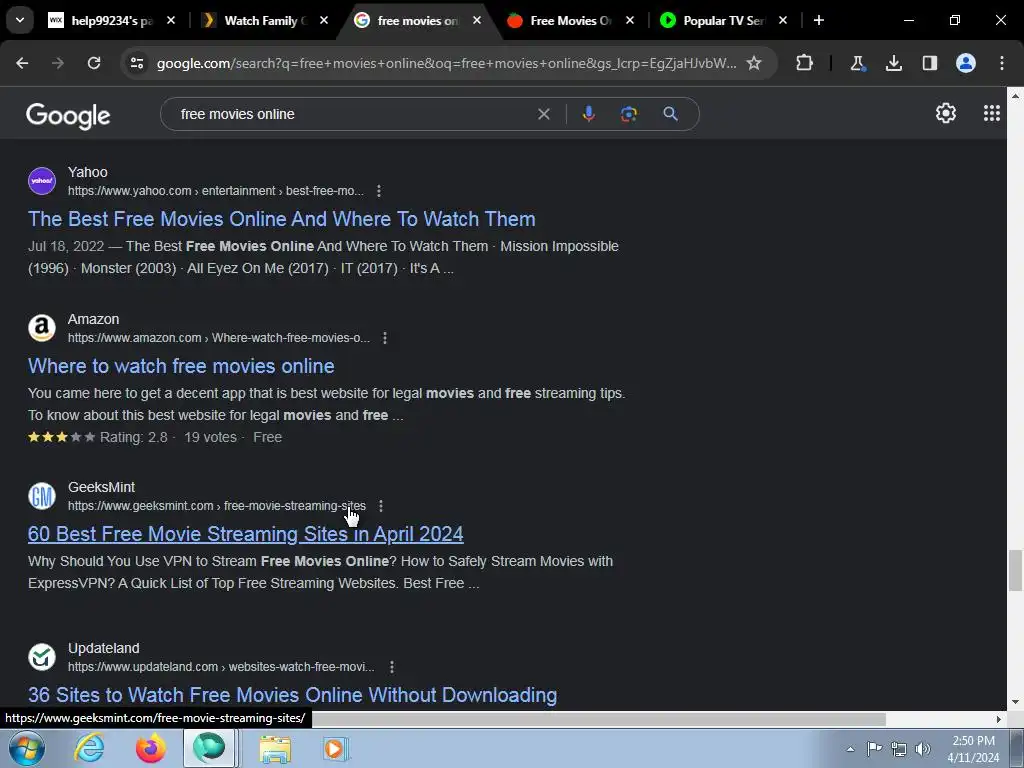The height and width of the screenshot is (768, 1024).
Task: Click the Amazon favicon
Action: (42, 328)
